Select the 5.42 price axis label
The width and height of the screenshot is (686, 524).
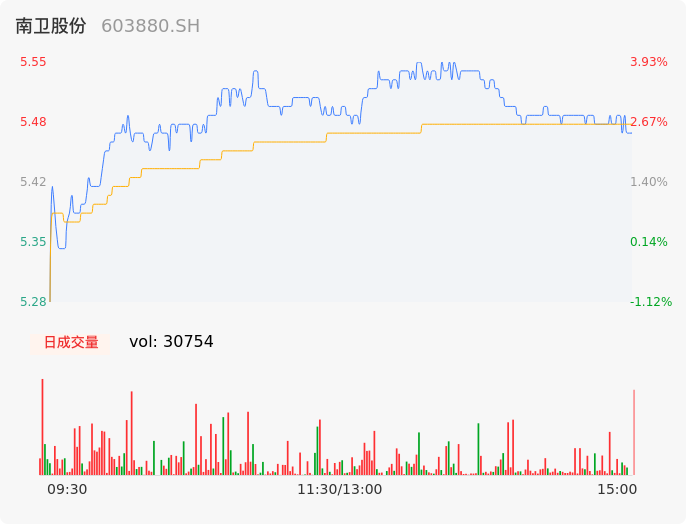[x=33, y=182]
